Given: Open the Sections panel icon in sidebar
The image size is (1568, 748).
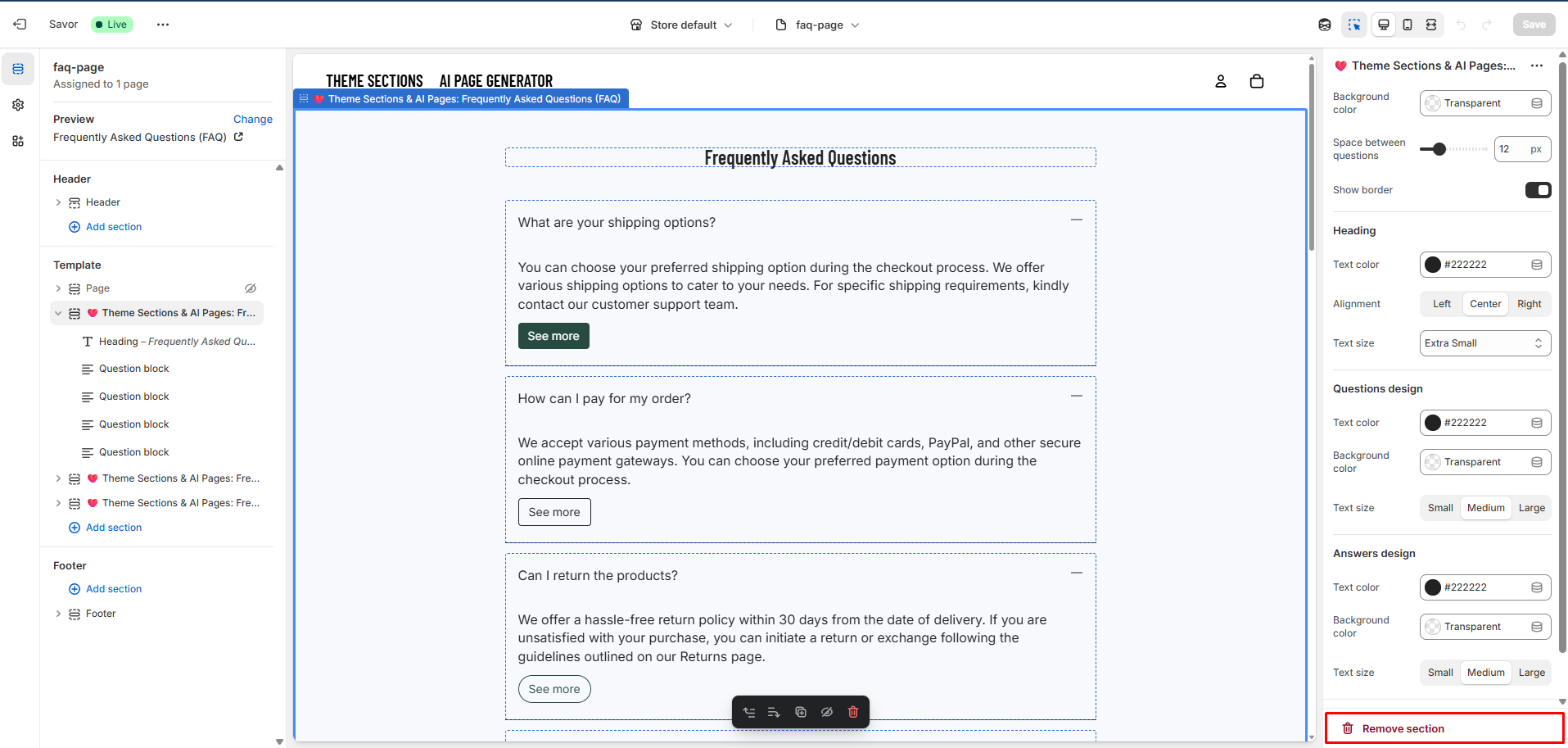Looking at the screenshot, I should point(18,69).
